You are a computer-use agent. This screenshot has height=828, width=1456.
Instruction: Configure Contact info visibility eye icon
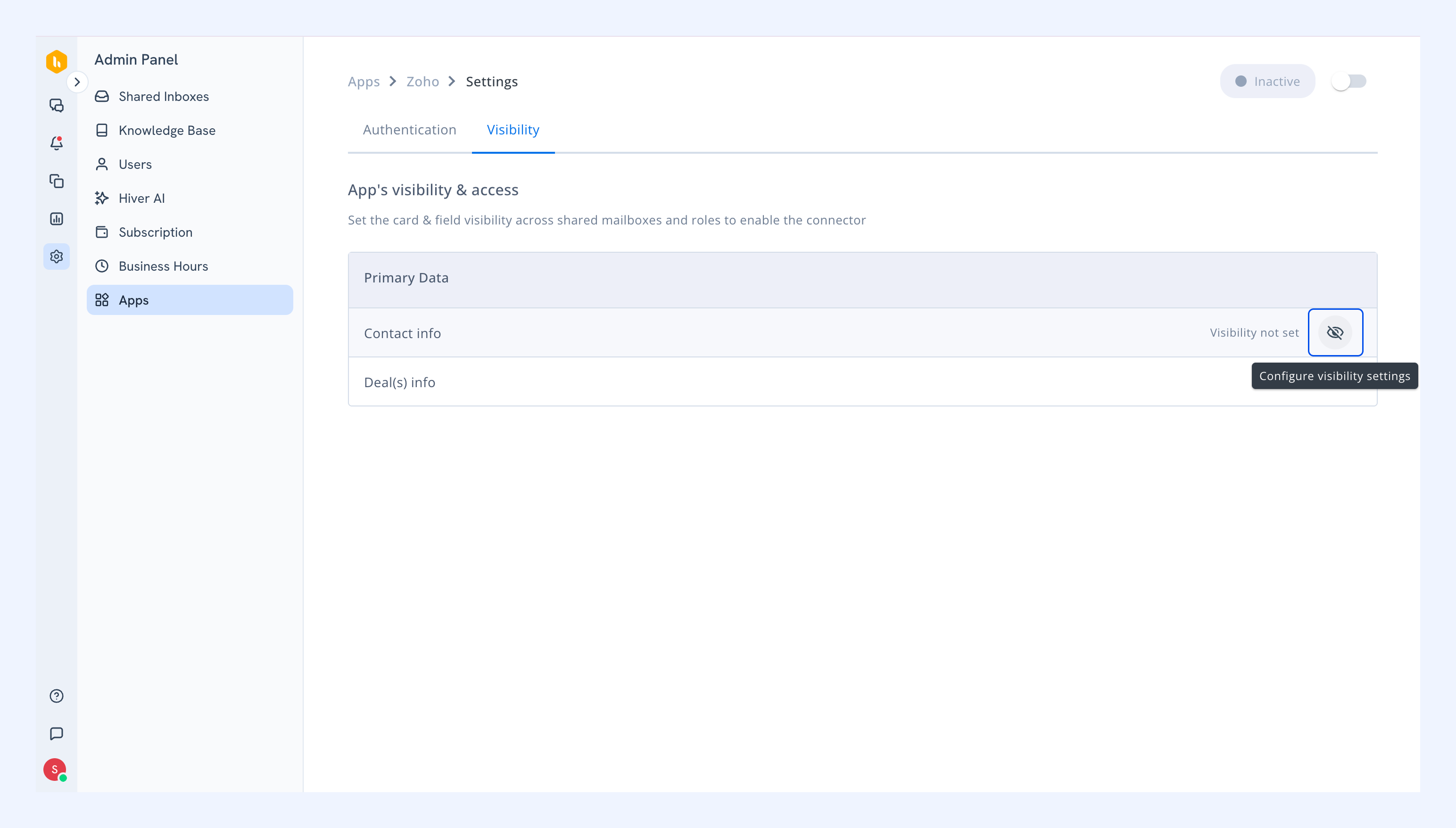pyautogui.click(x=1335, y=333)
